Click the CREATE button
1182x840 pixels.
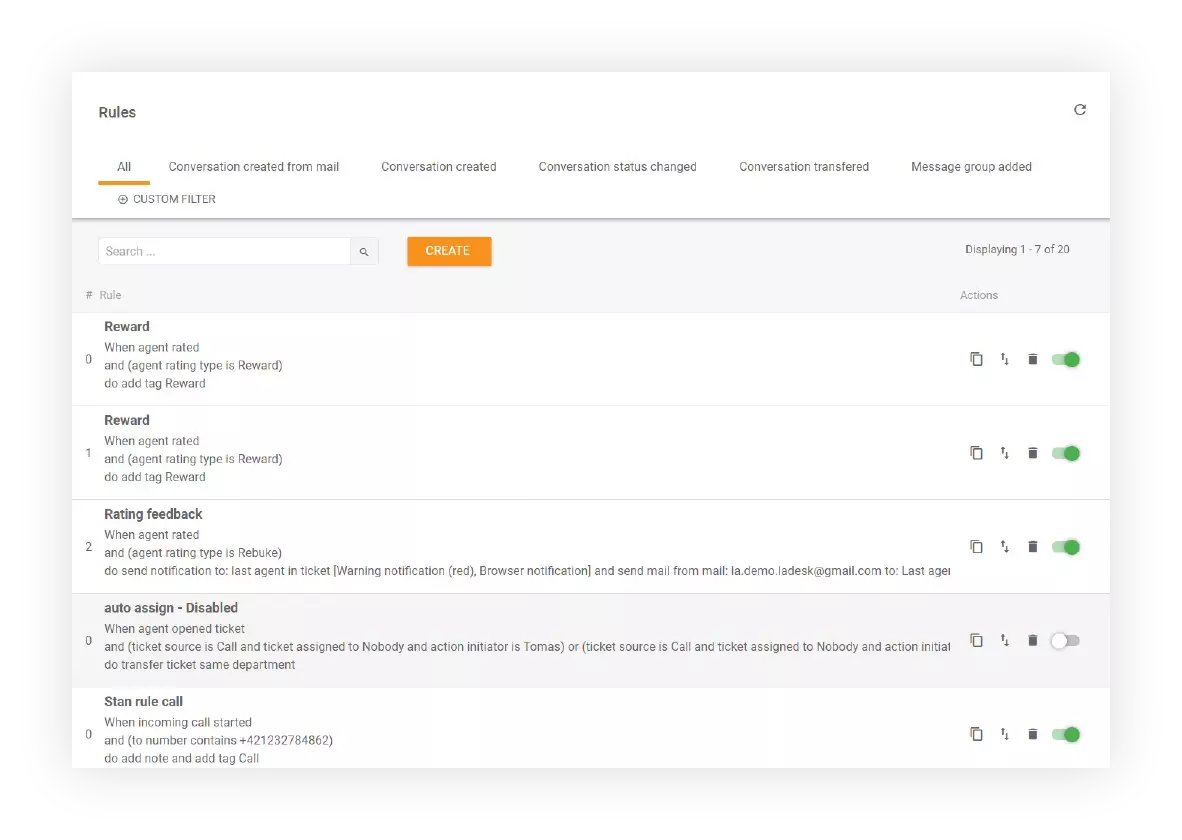[x=448, y=251]
